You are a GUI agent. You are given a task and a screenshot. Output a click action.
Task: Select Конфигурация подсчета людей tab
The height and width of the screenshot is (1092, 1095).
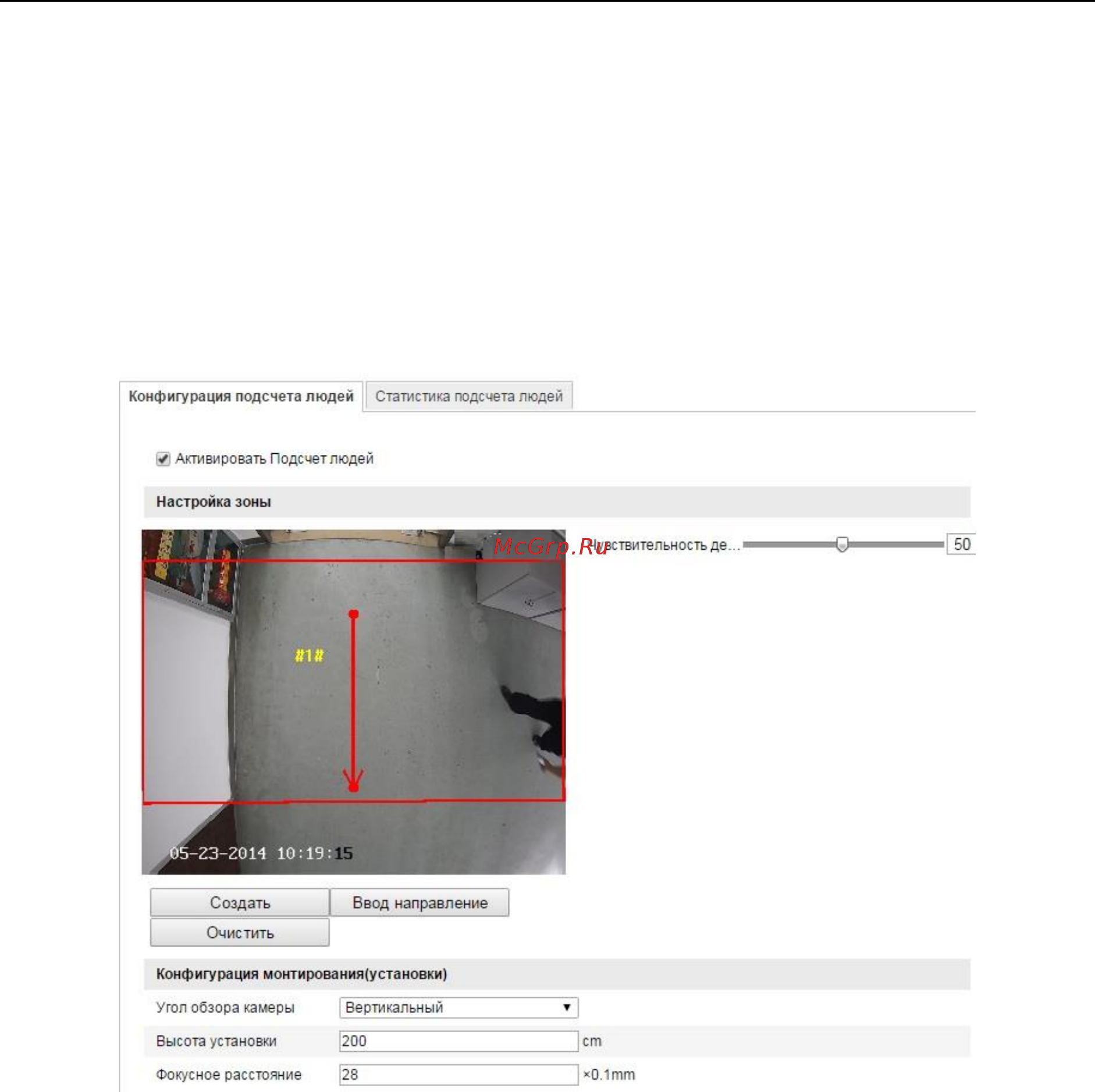click(241, 396)
